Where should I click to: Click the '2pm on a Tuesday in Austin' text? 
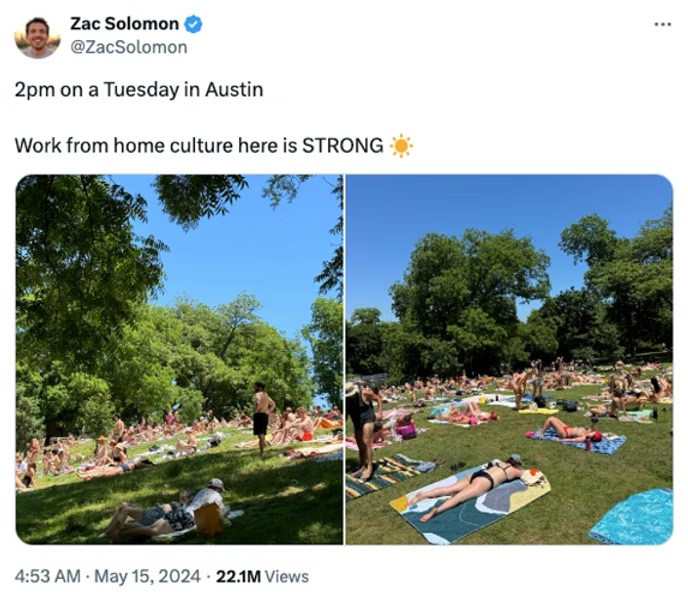139,90
